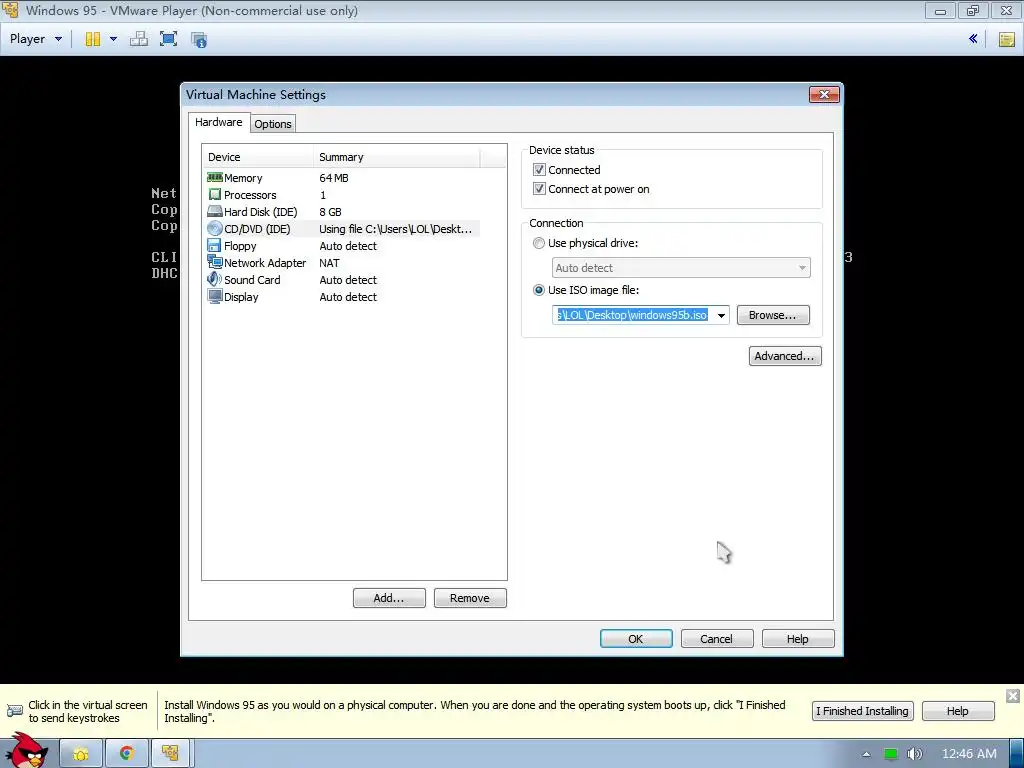Select the Processors device icon

[x=215, y=195]
